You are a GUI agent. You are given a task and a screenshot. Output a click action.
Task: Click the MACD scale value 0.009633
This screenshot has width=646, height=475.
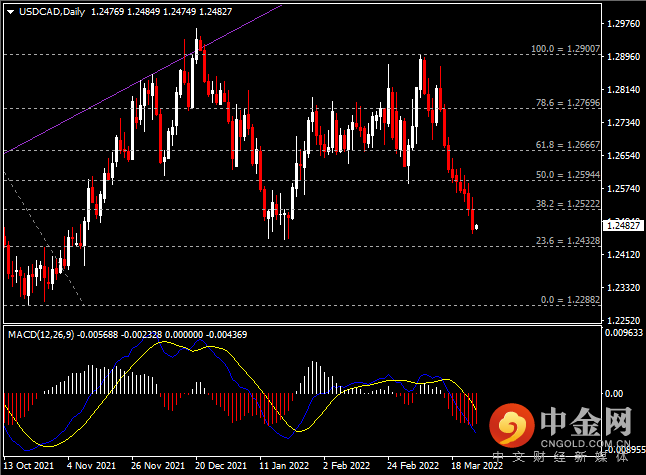click(624, 332)
